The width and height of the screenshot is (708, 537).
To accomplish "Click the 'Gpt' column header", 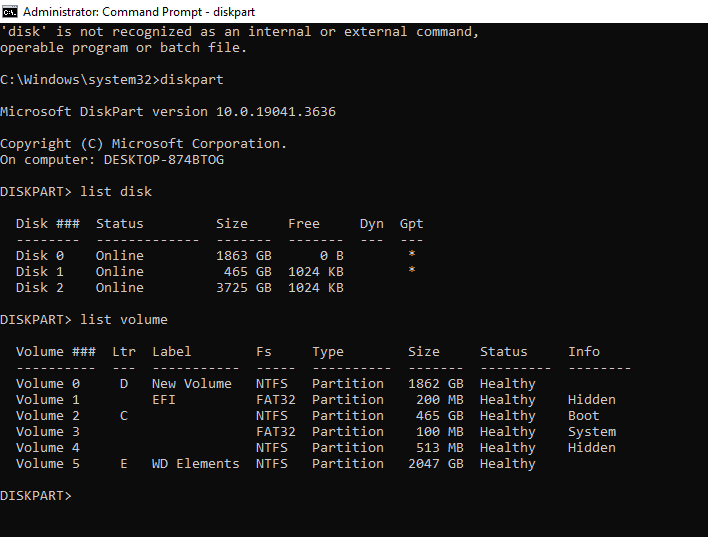I will [411, 224].
